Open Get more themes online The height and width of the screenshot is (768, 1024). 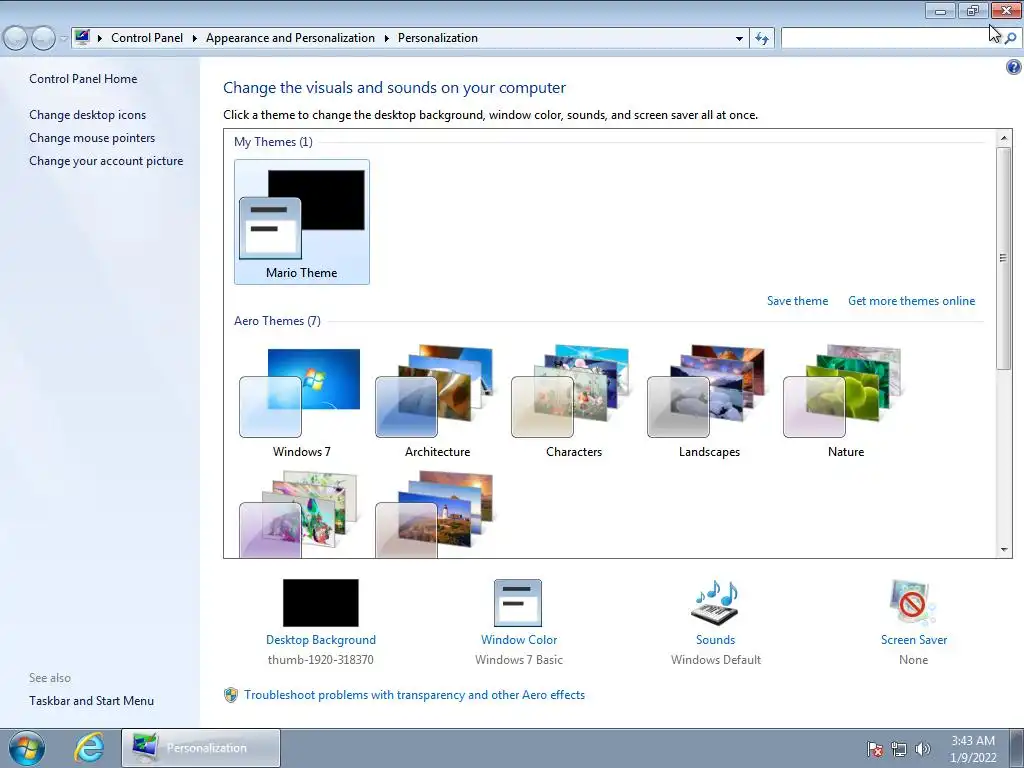pos(912,301)
